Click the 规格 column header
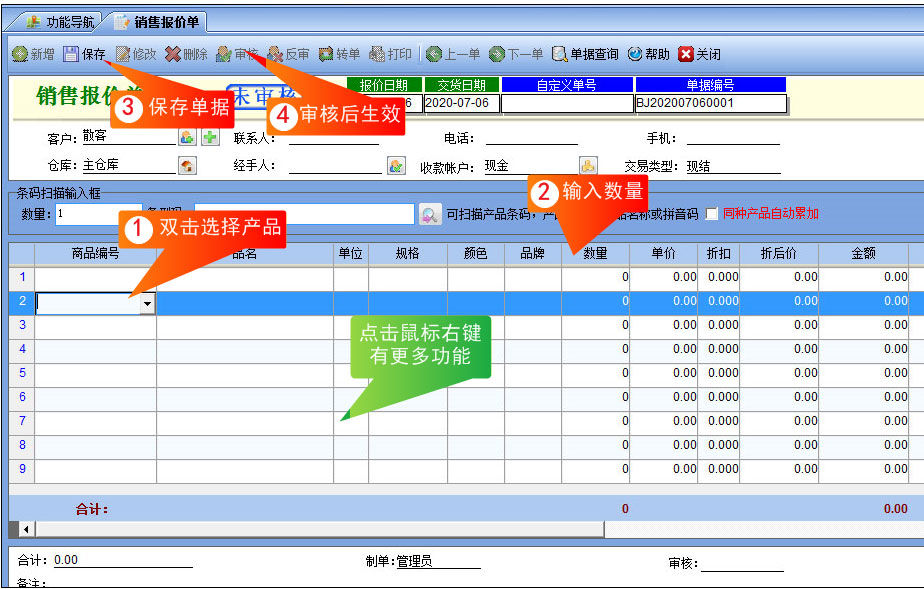The width and height of the screenshot is (924, 589). tap(408, 253)
